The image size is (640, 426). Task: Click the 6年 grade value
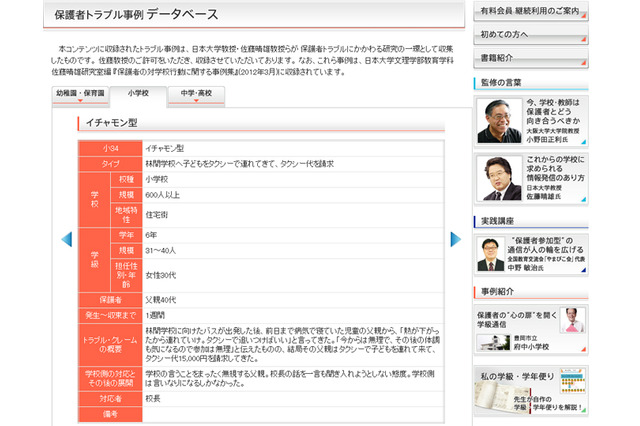[151, 235]
